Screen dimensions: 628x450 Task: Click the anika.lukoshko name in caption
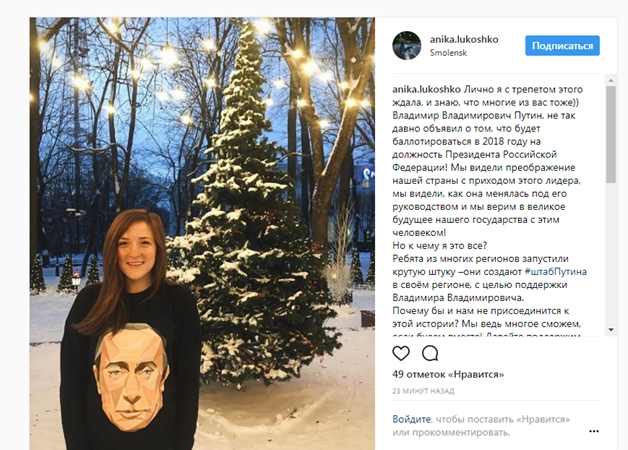[427, 89]
